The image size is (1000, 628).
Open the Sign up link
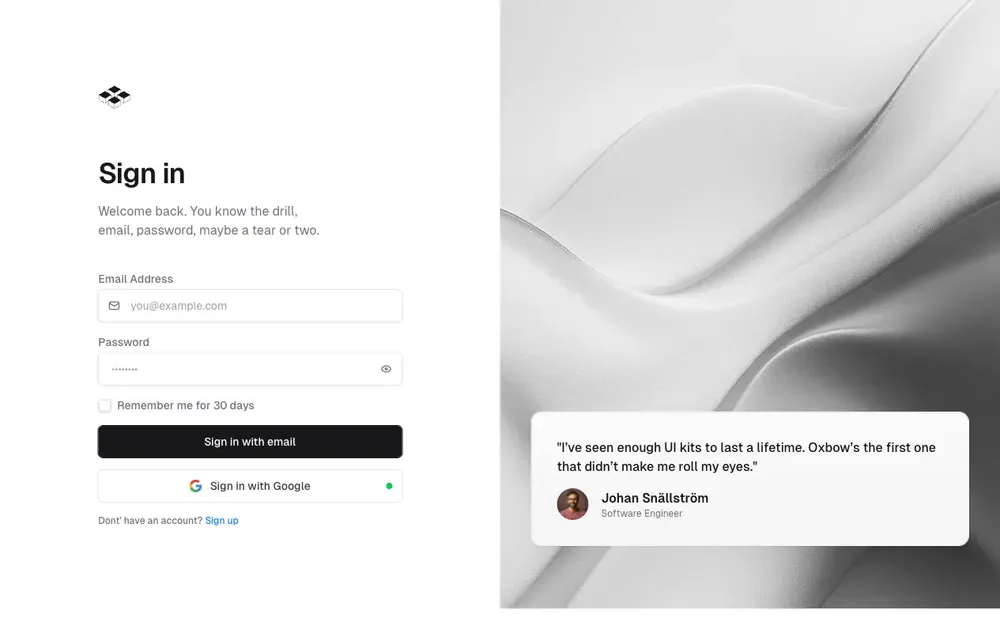[x=222, y=521]
